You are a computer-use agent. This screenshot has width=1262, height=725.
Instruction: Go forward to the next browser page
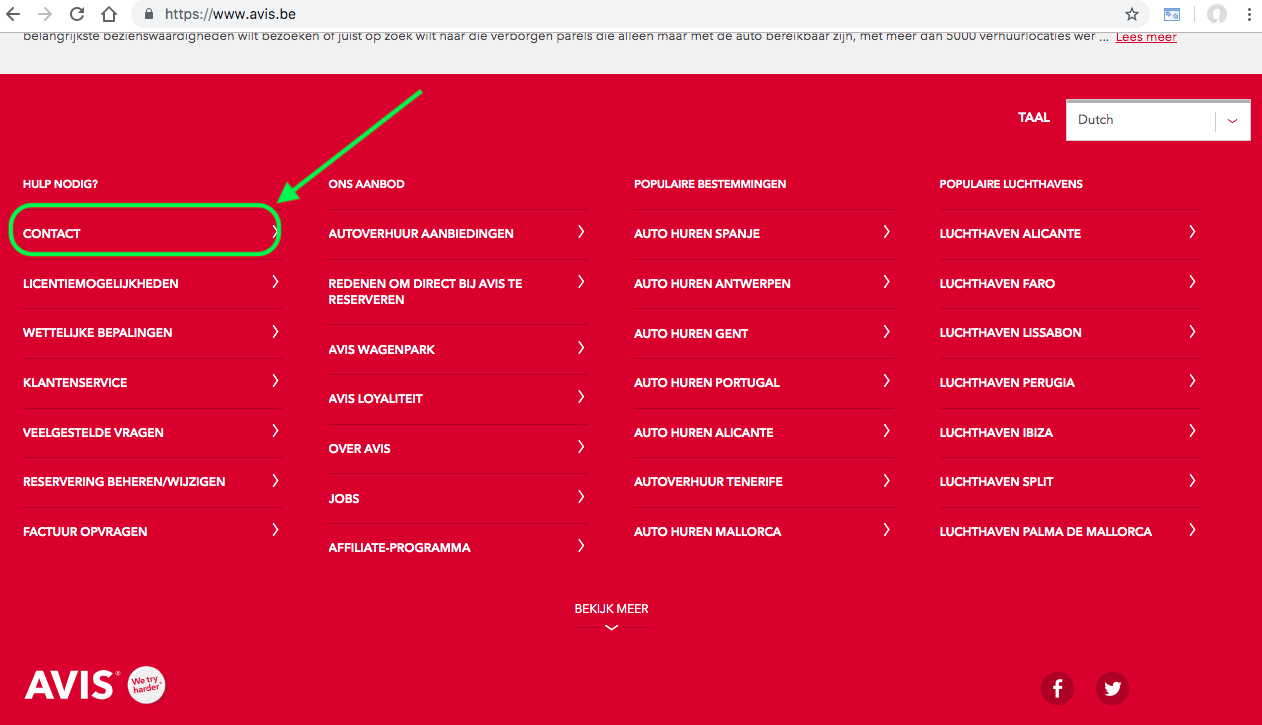point(44,15)
